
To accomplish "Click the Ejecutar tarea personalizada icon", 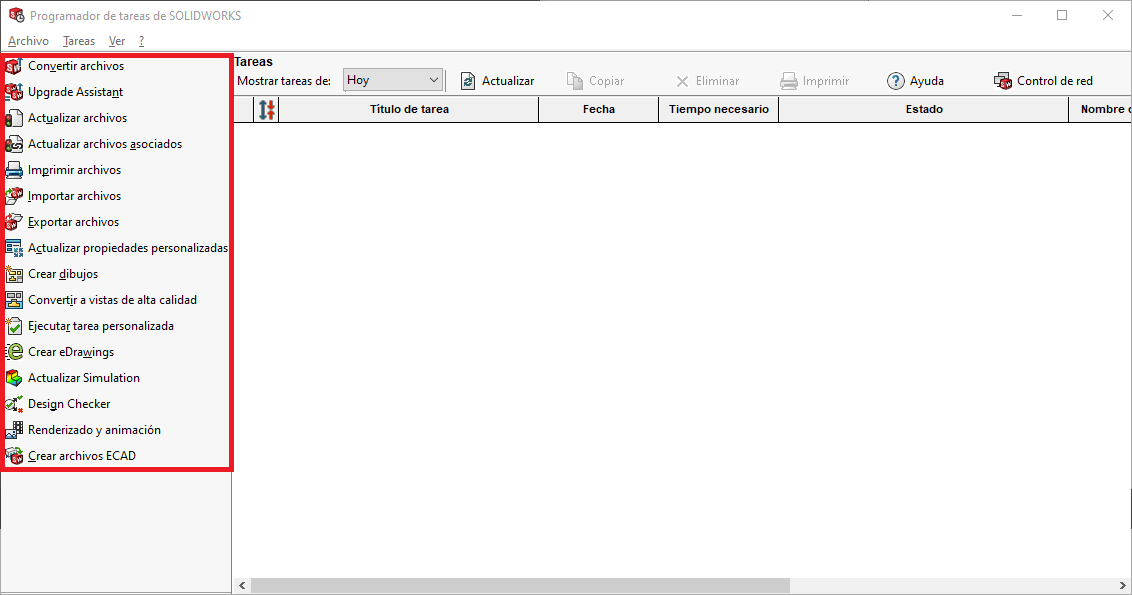I will tap(14, 326).
